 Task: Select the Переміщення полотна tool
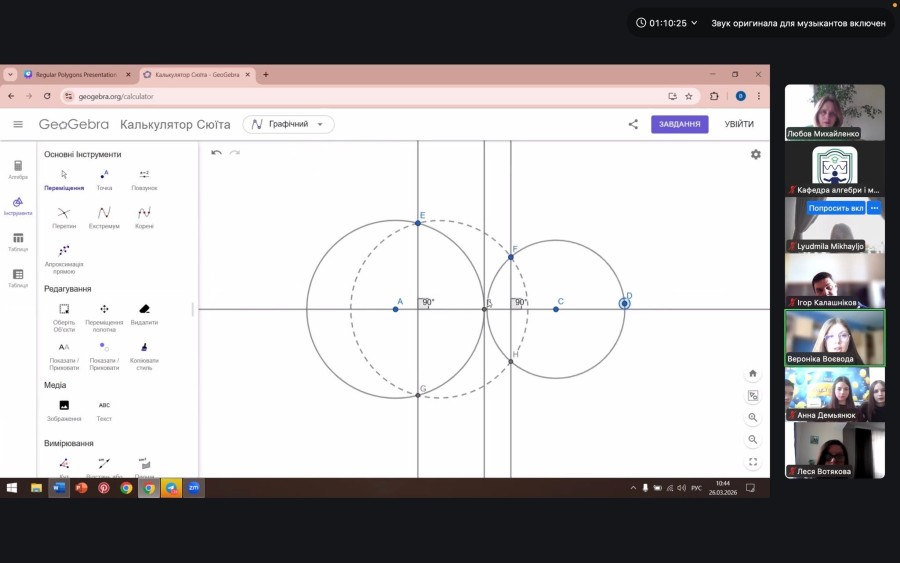coord(104,317)
